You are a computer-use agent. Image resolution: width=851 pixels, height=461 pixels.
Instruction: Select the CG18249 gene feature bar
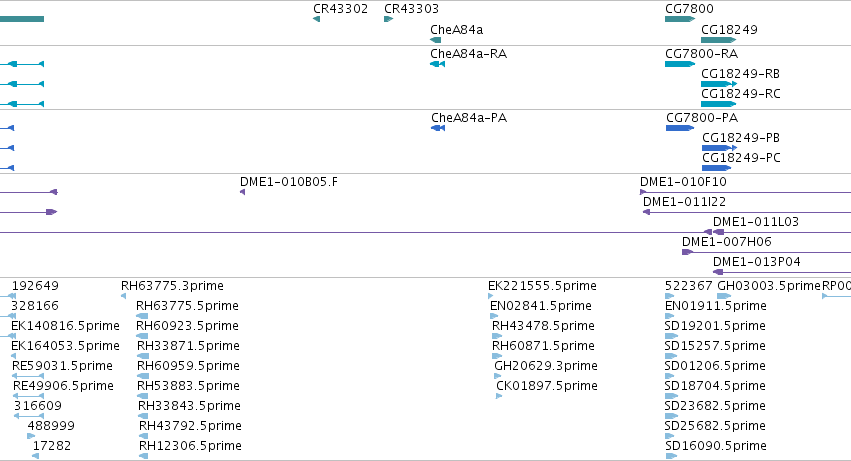point(719,40)
